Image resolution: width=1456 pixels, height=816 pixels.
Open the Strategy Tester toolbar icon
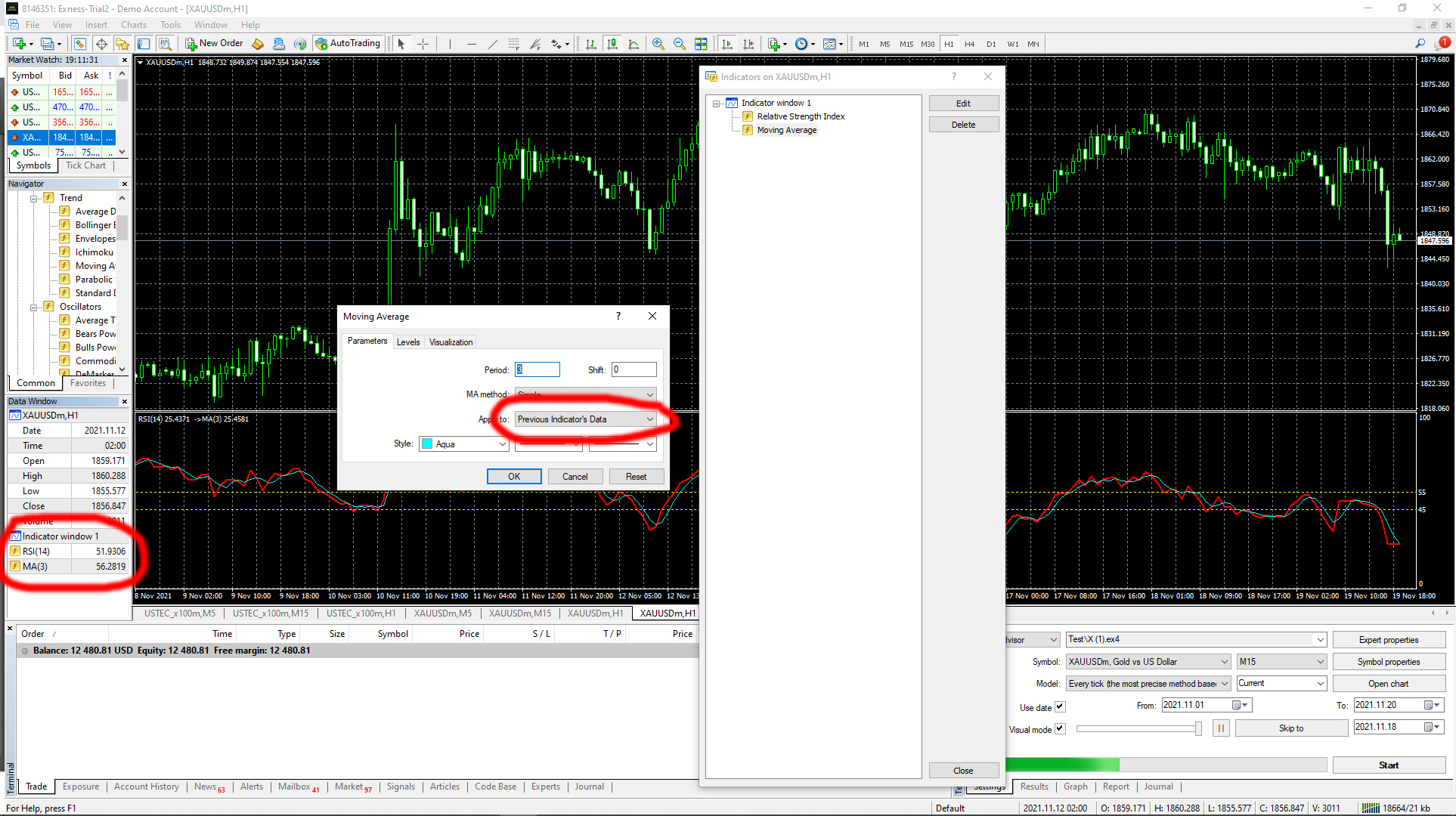click(x=165, y=44)
